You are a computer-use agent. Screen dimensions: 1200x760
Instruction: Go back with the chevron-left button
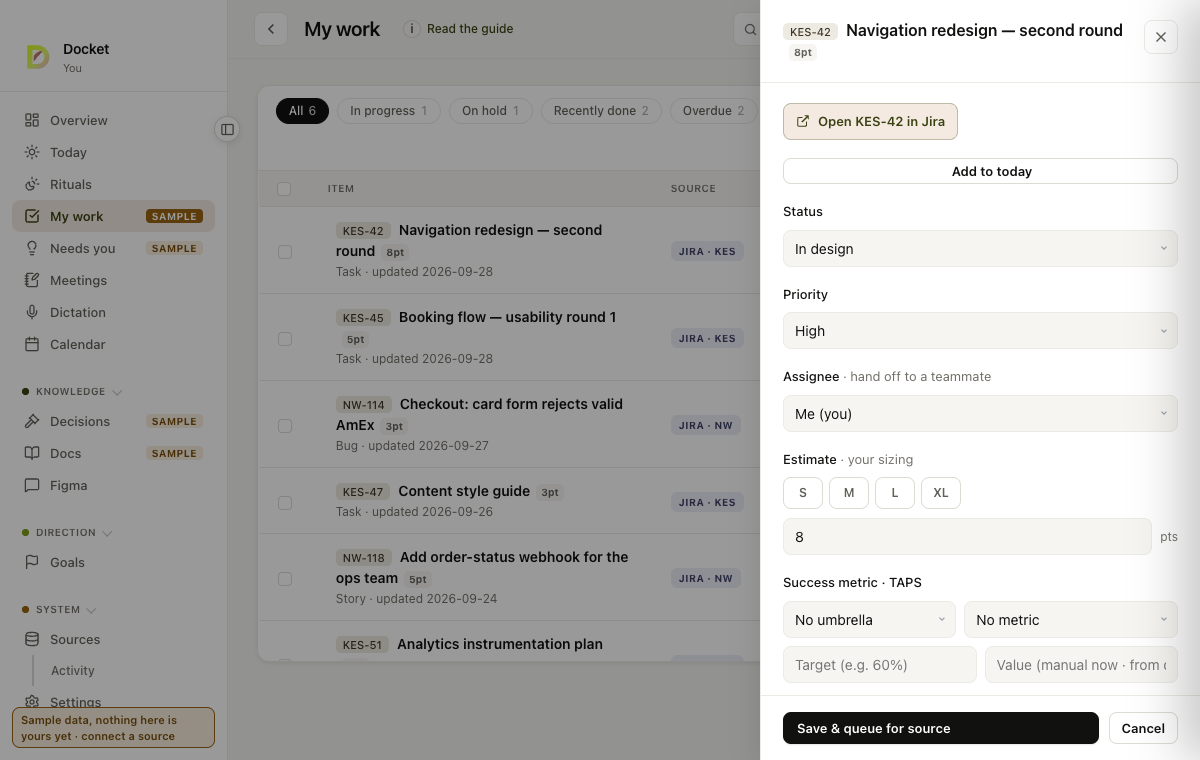coord(271,29)
